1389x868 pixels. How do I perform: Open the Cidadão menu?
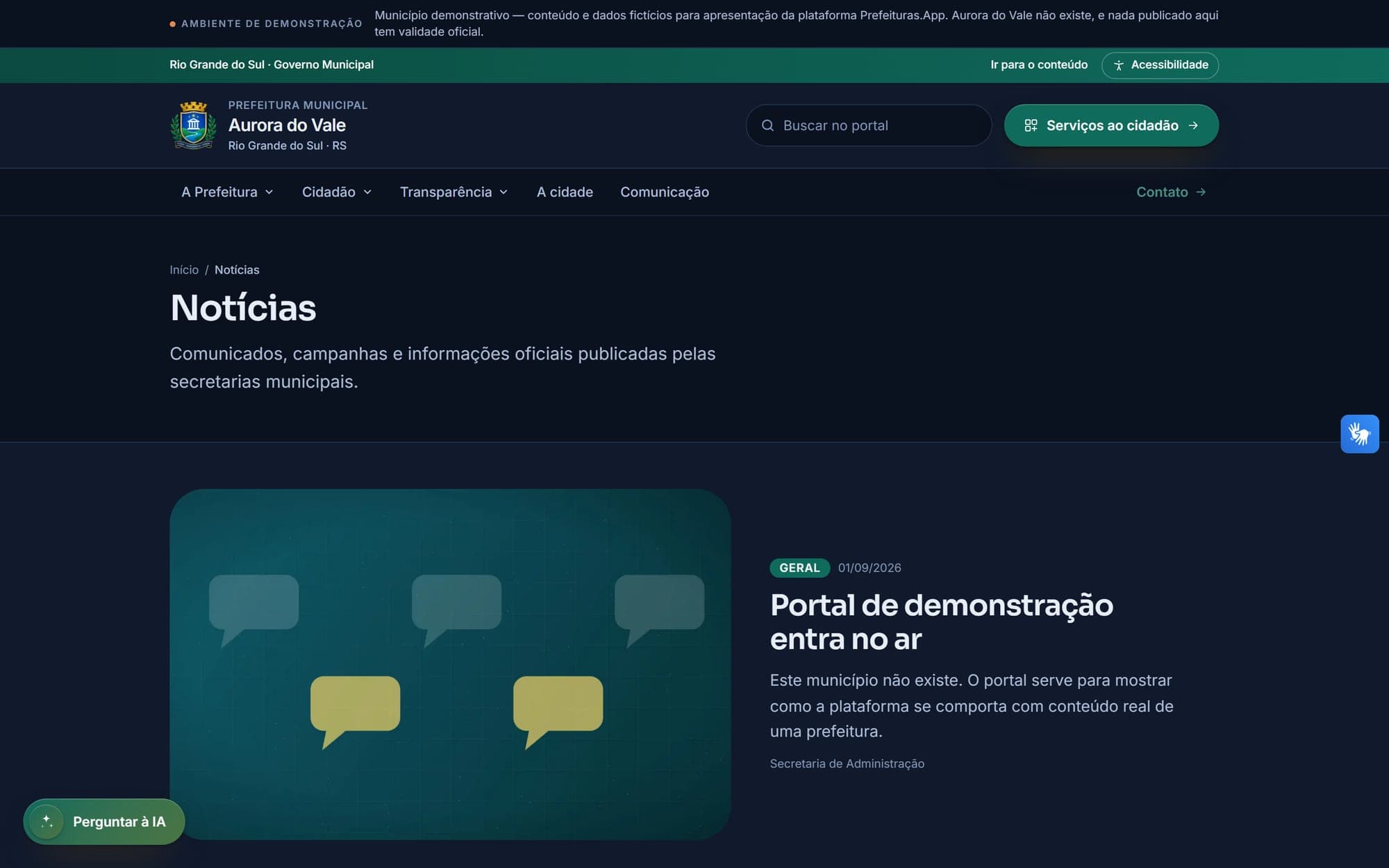(337, 192)
